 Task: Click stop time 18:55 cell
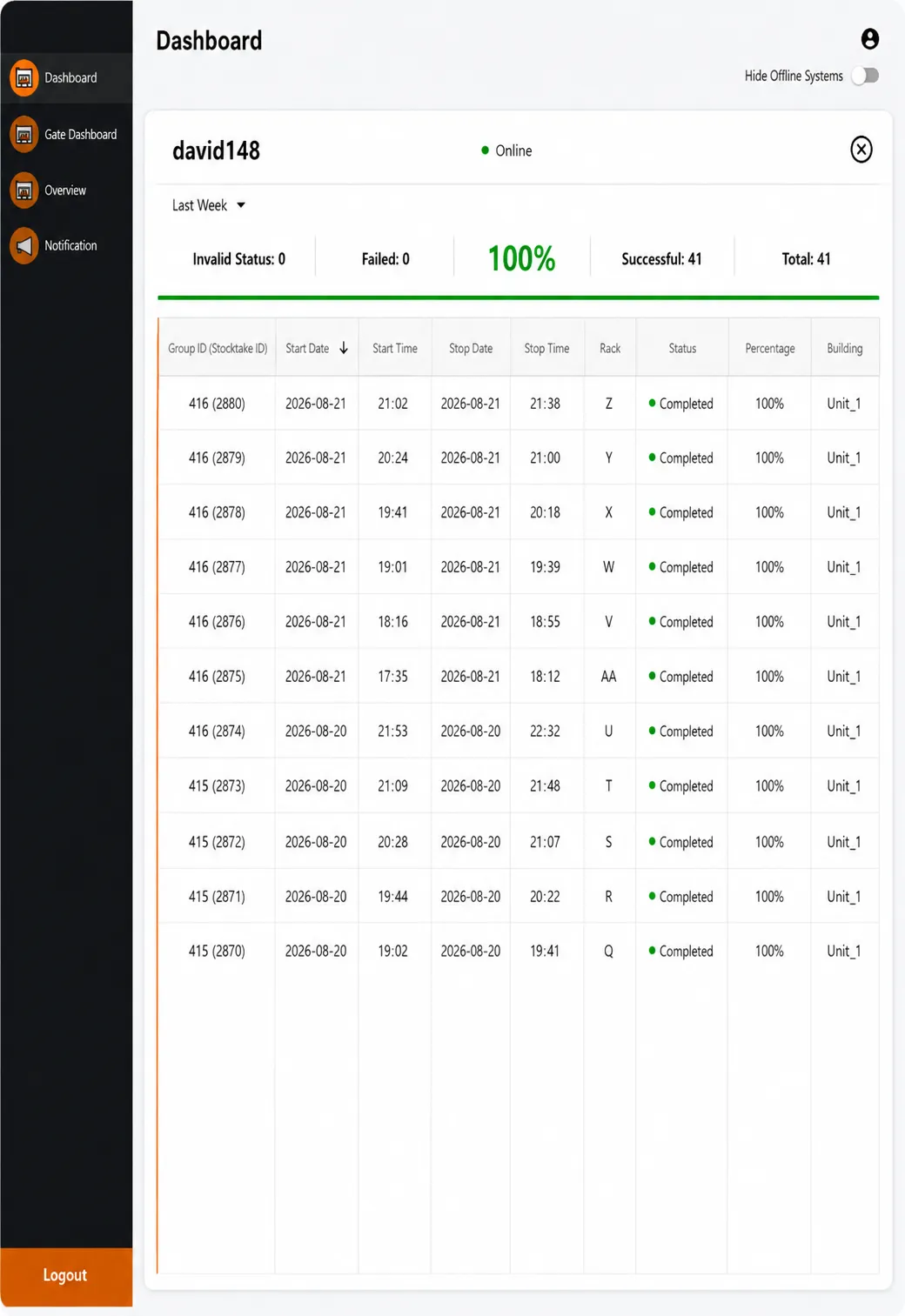coord(546,622)
